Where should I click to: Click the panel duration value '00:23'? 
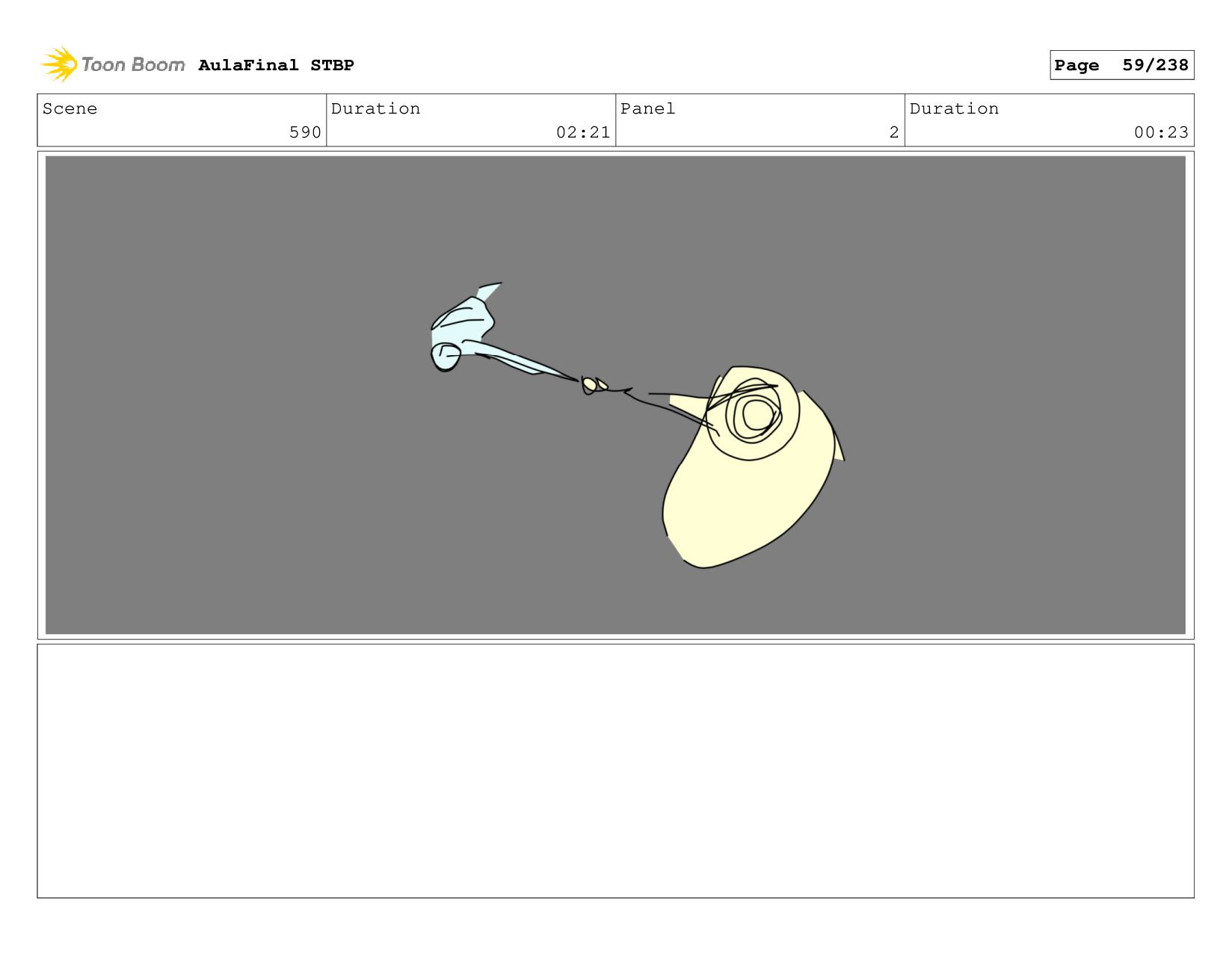tap(1161, 132)
